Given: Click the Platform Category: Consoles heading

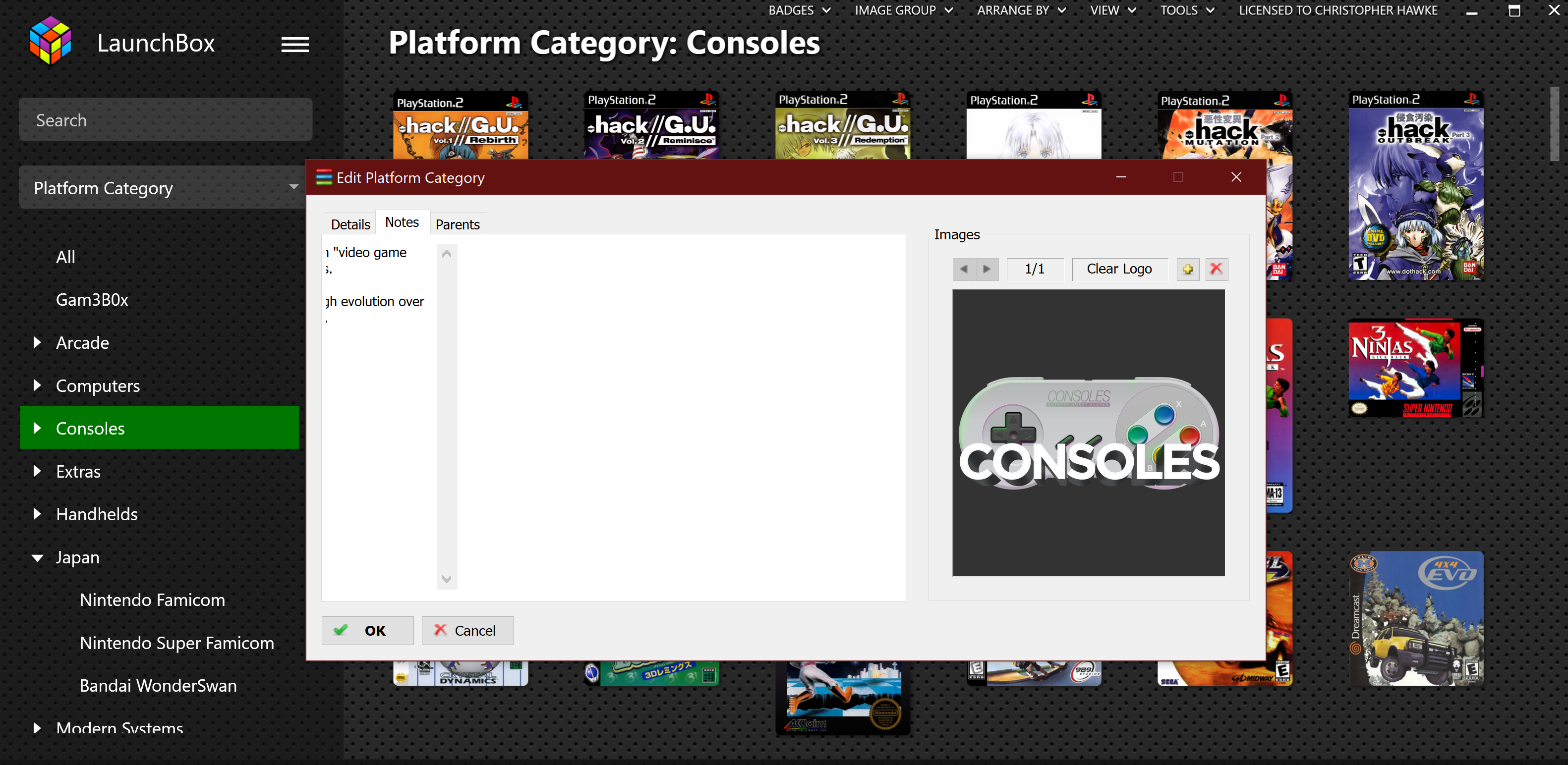Looking at the screenshot, I should click(x=604, y=43).
